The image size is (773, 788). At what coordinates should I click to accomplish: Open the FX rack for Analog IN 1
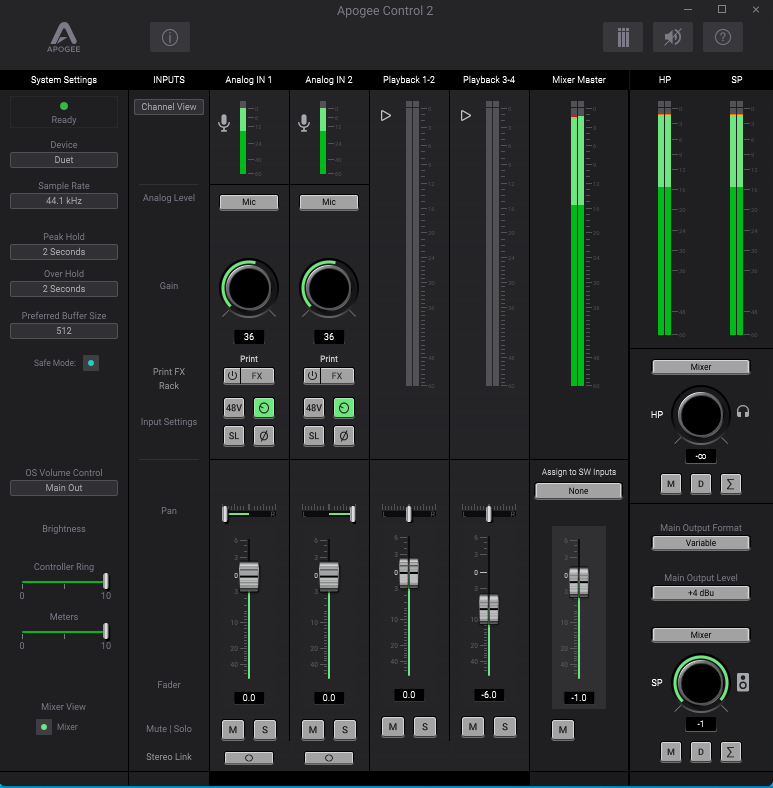[257, 376]
